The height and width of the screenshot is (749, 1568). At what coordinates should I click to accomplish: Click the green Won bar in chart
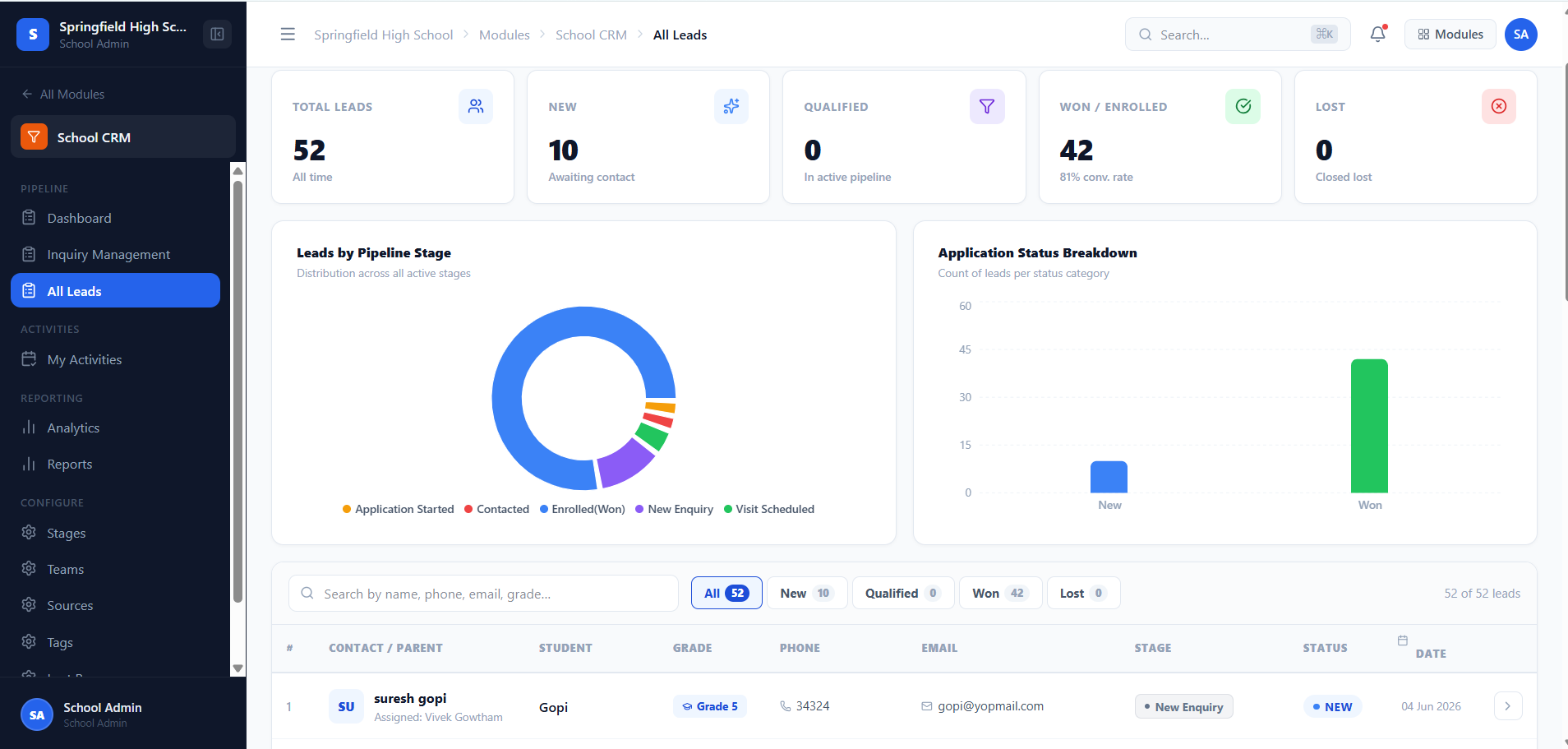[1369, 426]
